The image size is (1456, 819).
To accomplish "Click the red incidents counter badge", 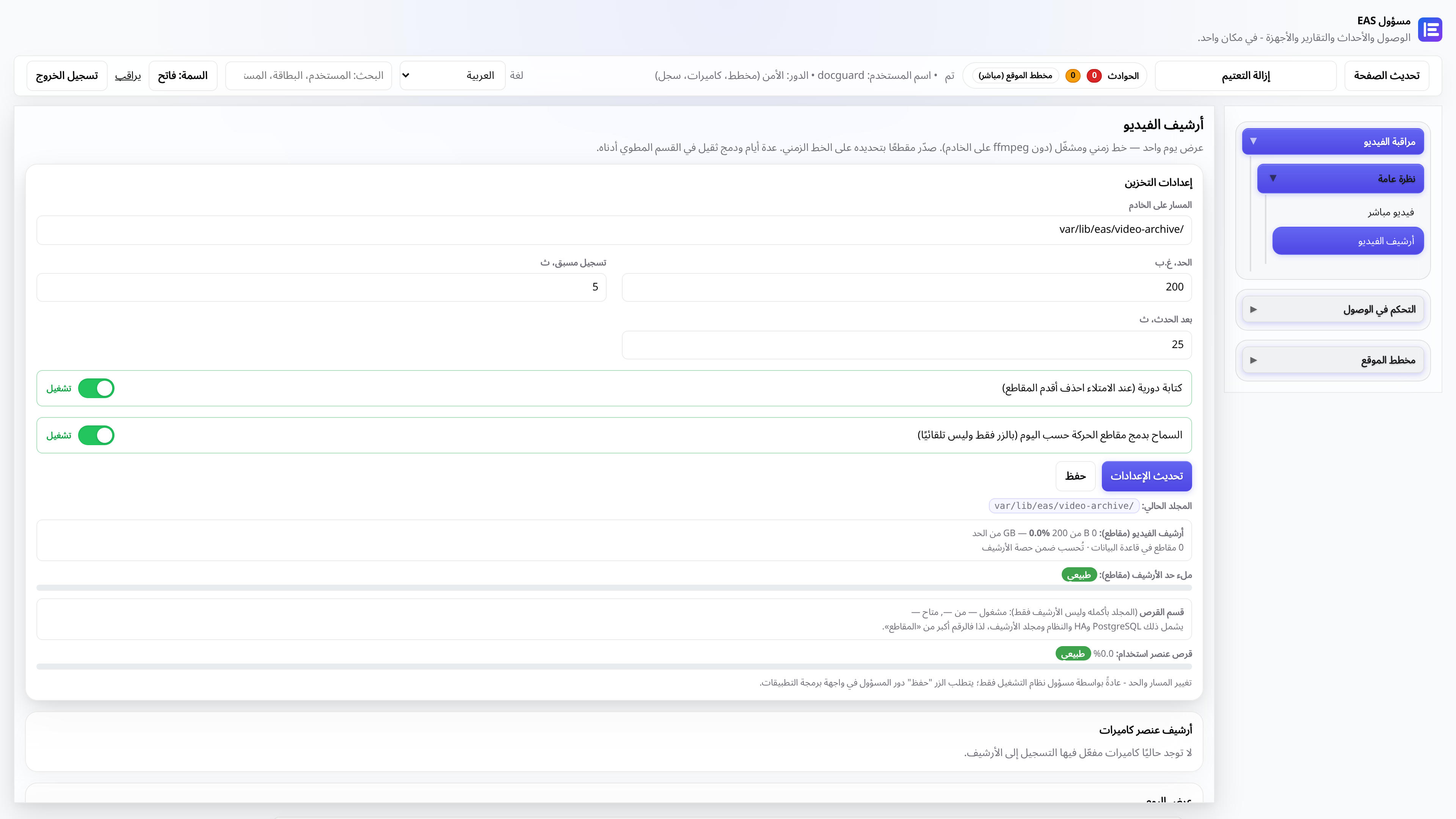I will click(x=1094, y=76).
